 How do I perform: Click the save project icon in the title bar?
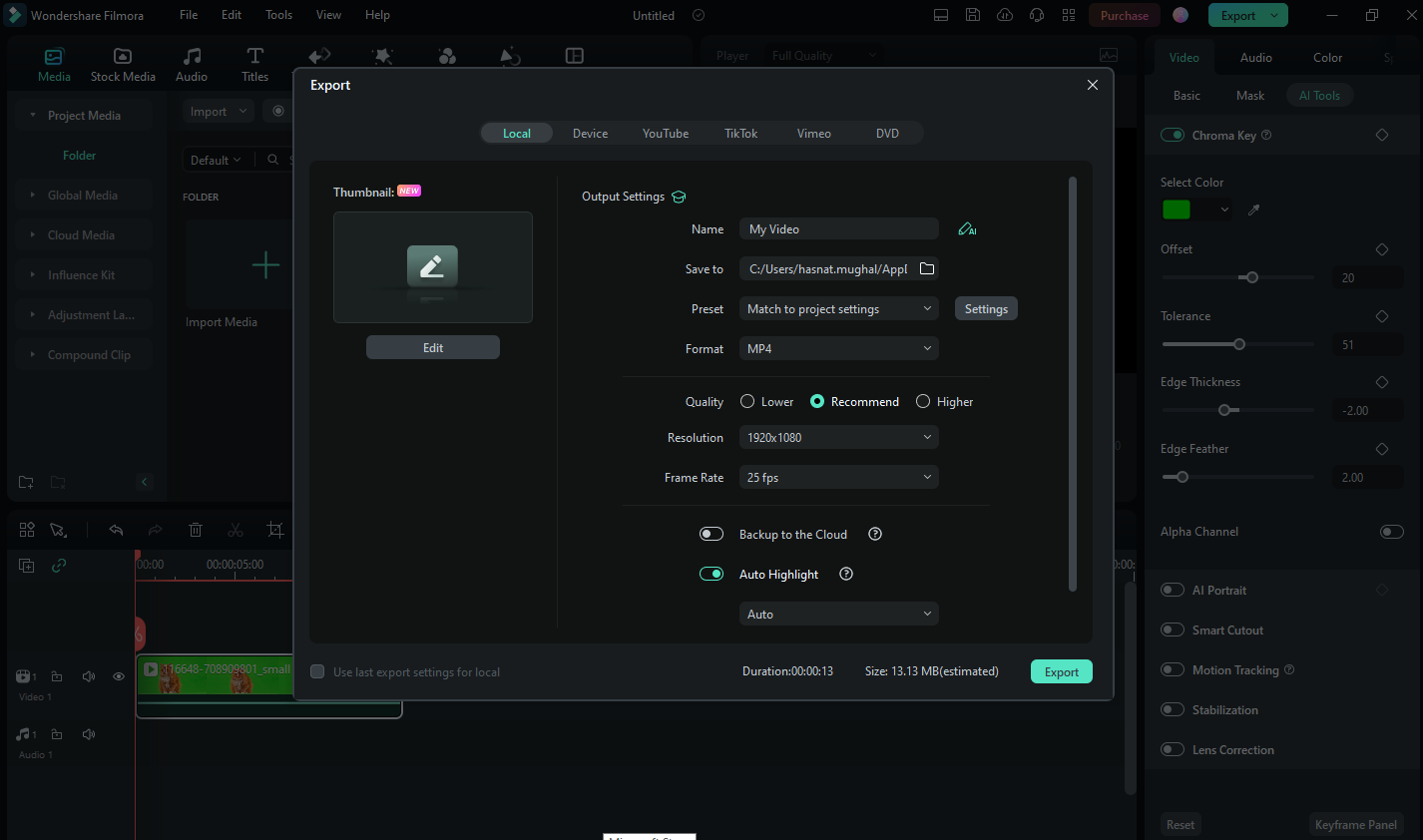tap(973, 15)
